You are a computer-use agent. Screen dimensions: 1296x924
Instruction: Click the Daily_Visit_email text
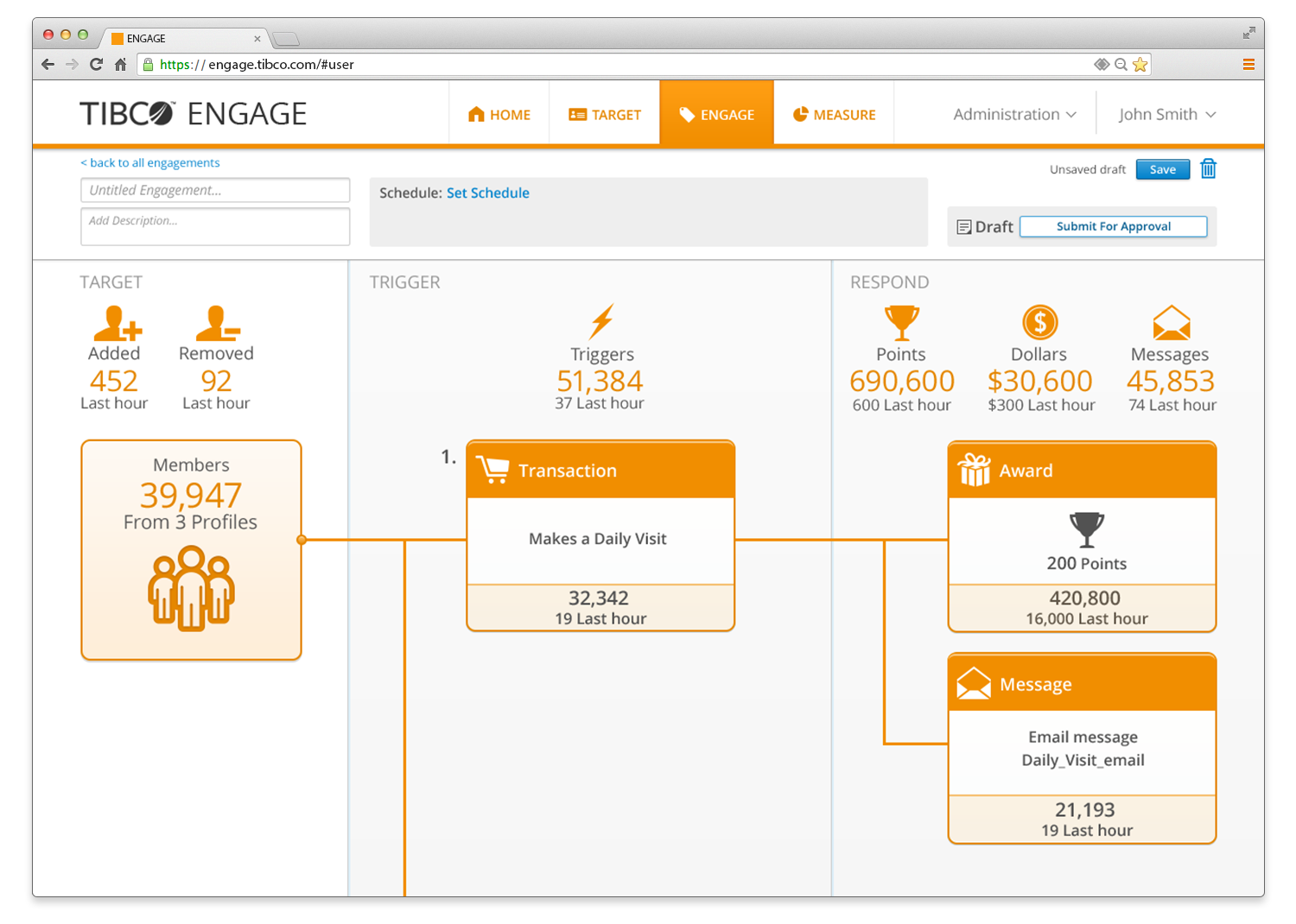1083,760
